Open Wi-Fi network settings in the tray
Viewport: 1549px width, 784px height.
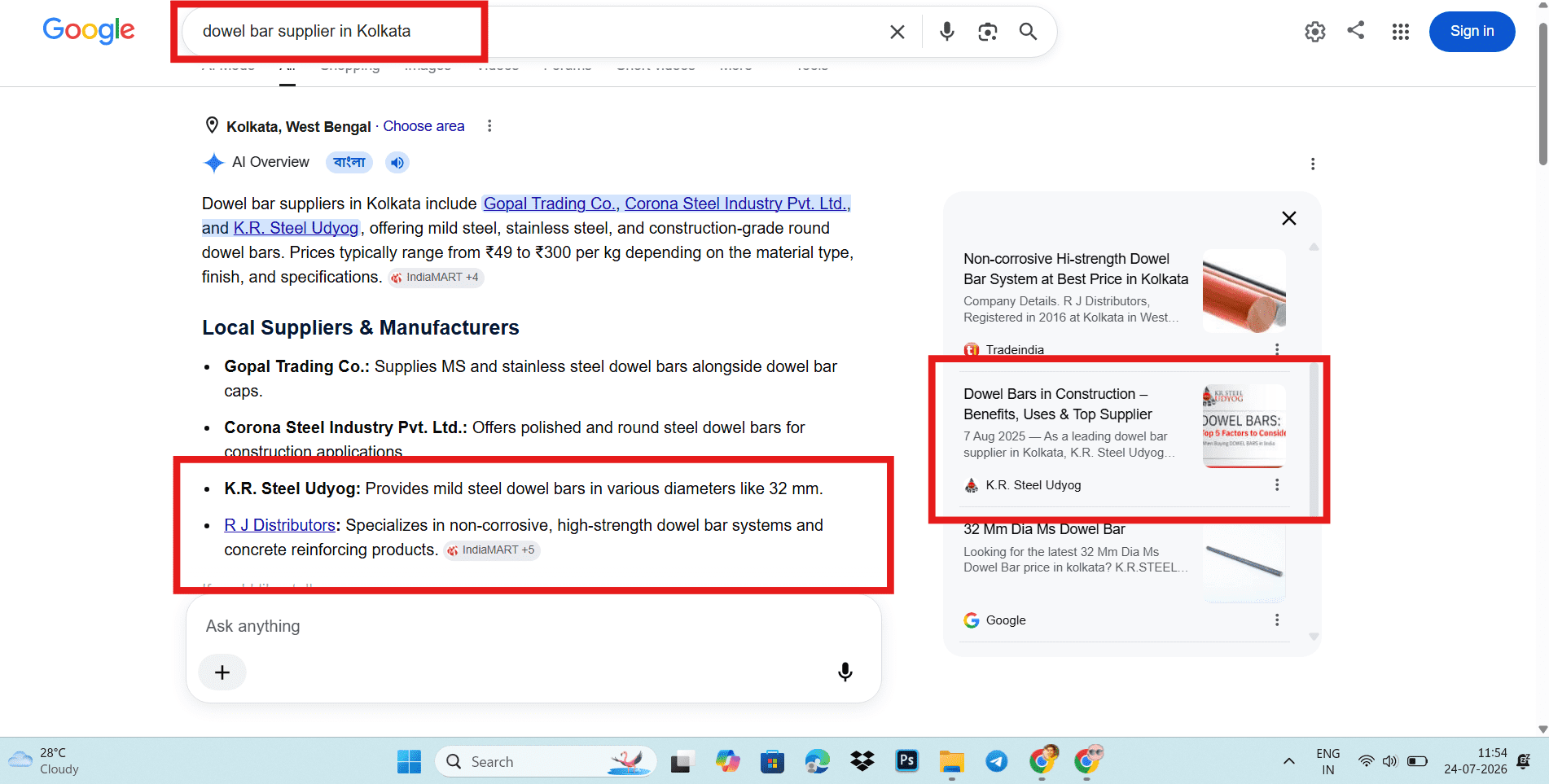1366,762
